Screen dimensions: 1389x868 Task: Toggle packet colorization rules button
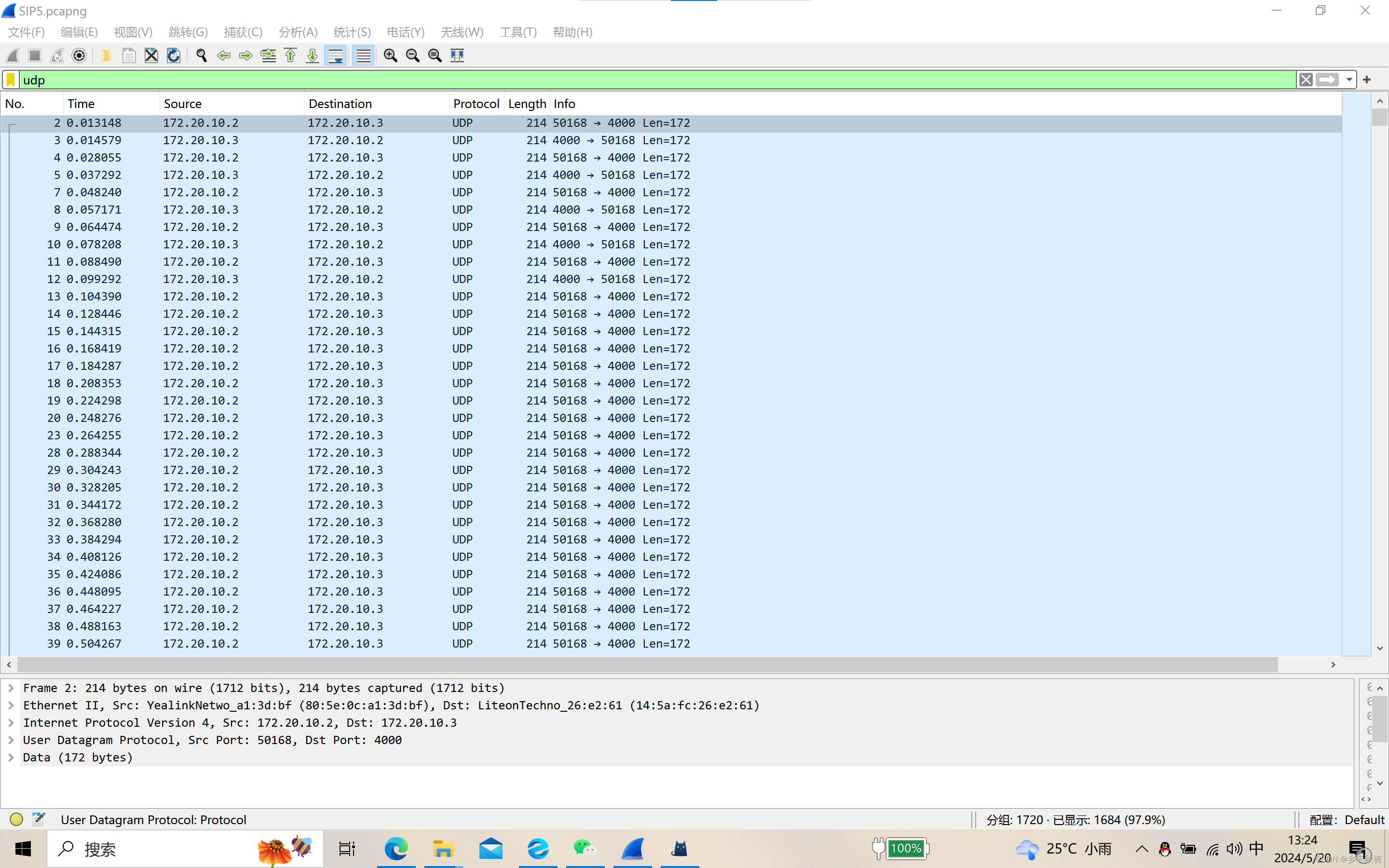pyautogui.click(x=363, y=55)
